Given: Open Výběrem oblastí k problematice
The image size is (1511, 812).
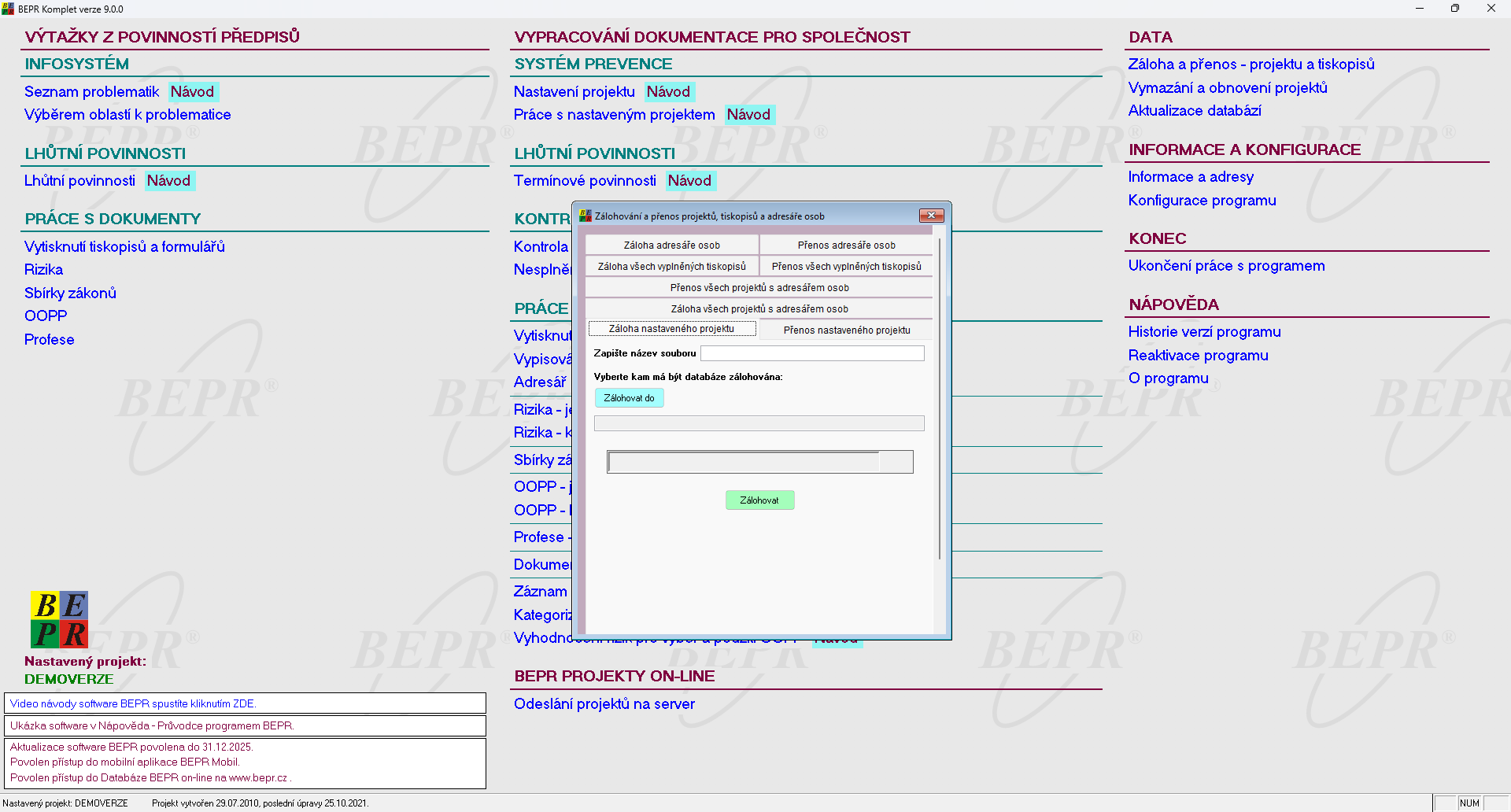Looking at the screenshot, I should tap(127, 115).
